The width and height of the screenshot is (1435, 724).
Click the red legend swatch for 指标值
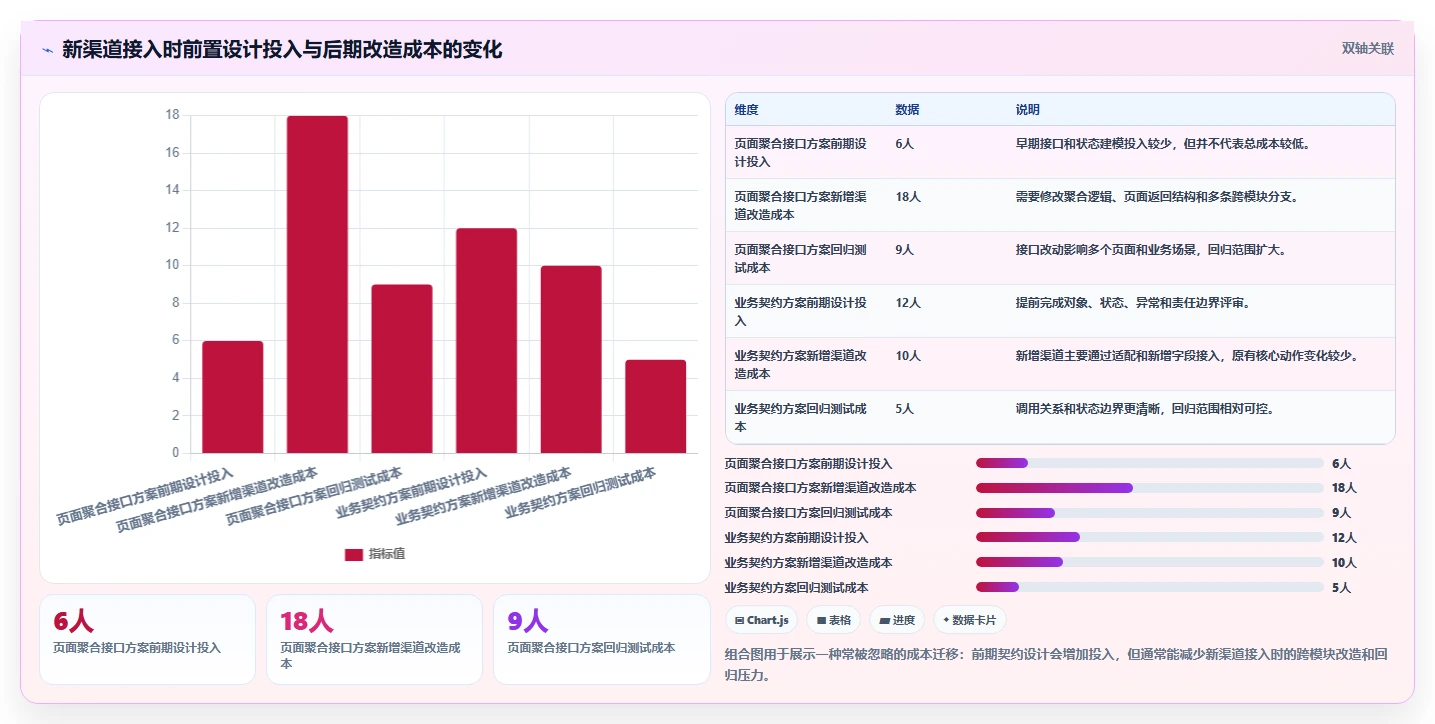tap(354, 554)
